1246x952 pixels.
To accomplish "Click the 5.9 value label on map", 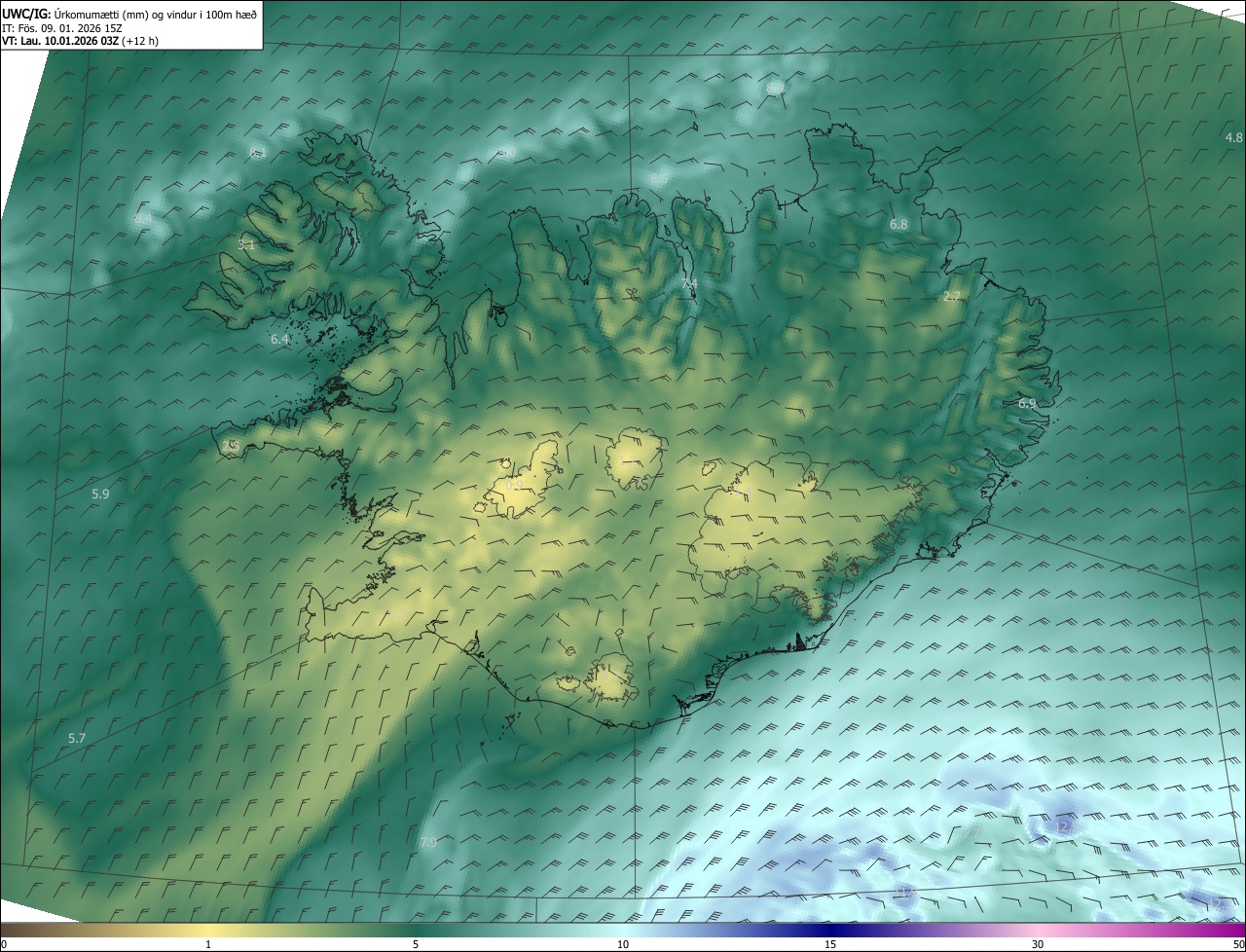I will click(x=100, y=494).
